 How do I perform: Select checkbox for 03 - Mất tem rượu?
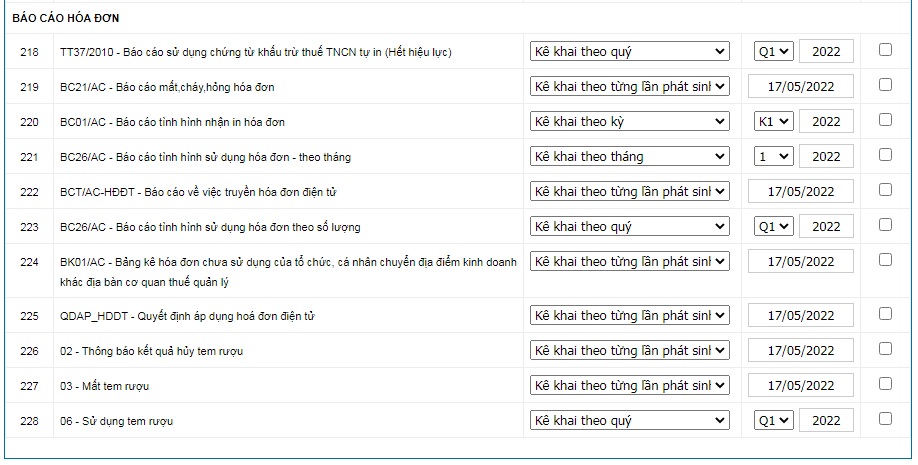click(x=885, y=384)
